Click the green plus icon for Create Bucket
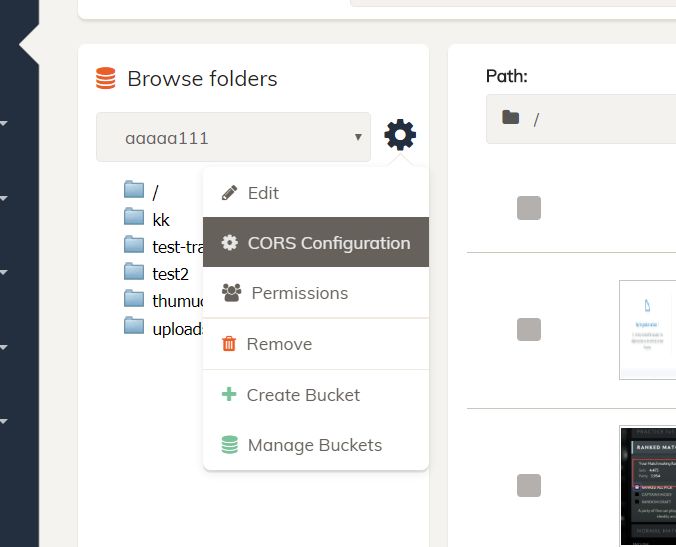676x547 pixels. (229, 395)
